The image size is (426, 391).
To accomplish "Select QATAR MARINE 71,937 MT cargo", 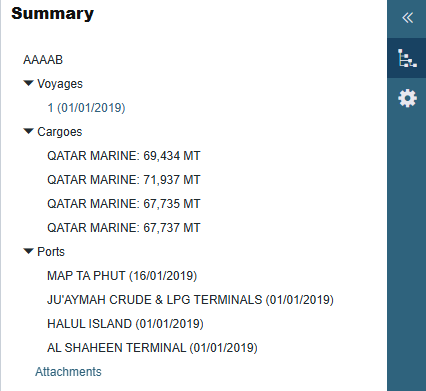I will coord(124,180).
